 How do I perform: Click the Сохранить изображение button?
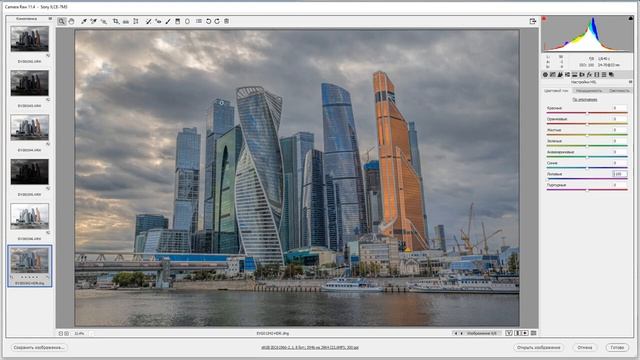(39, 347)
